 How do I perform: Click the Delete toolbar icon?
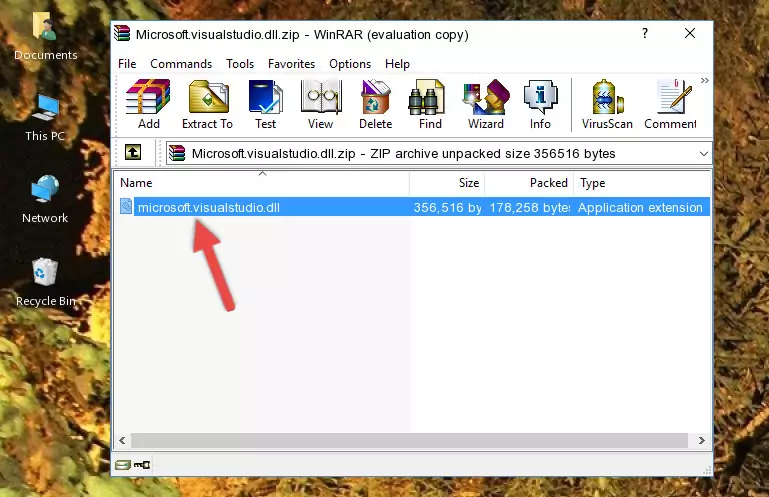coord(376,104)
